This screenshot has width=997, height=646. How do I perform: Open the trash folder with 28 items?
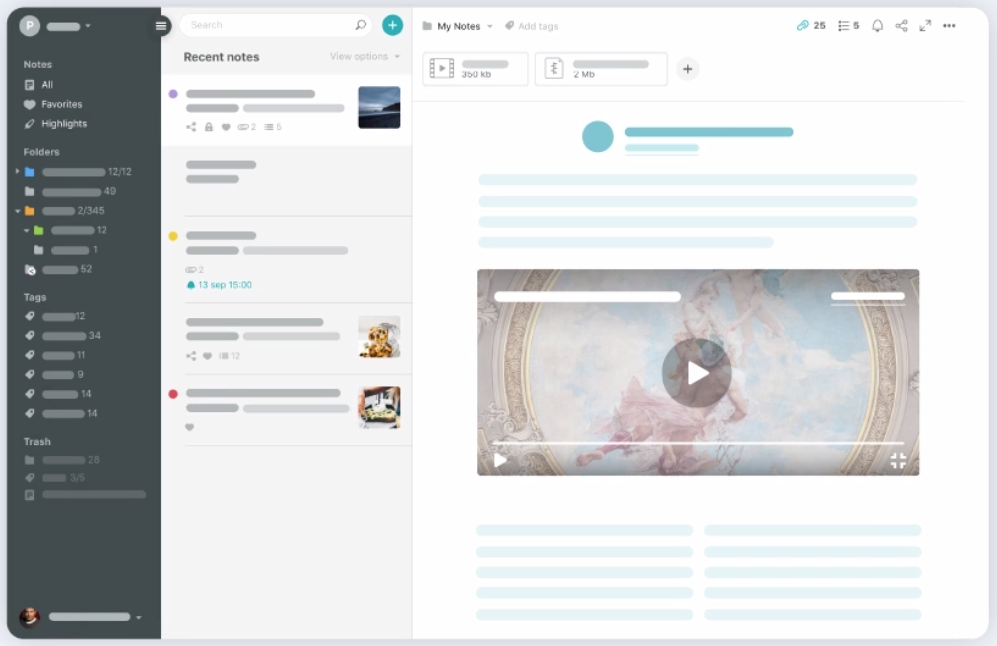coord(62,460)
